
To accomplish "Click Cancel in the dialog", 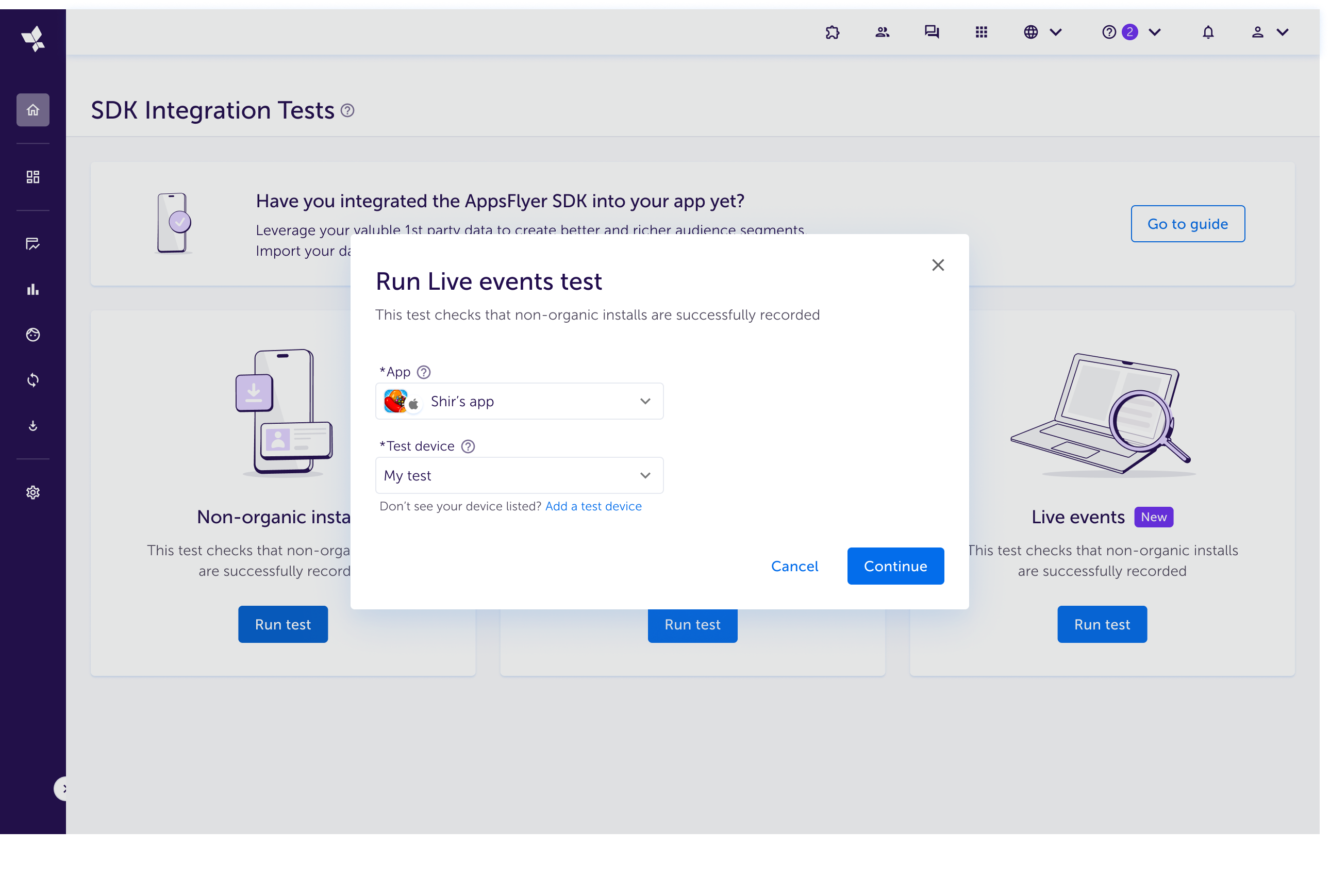I will point(794,566).
